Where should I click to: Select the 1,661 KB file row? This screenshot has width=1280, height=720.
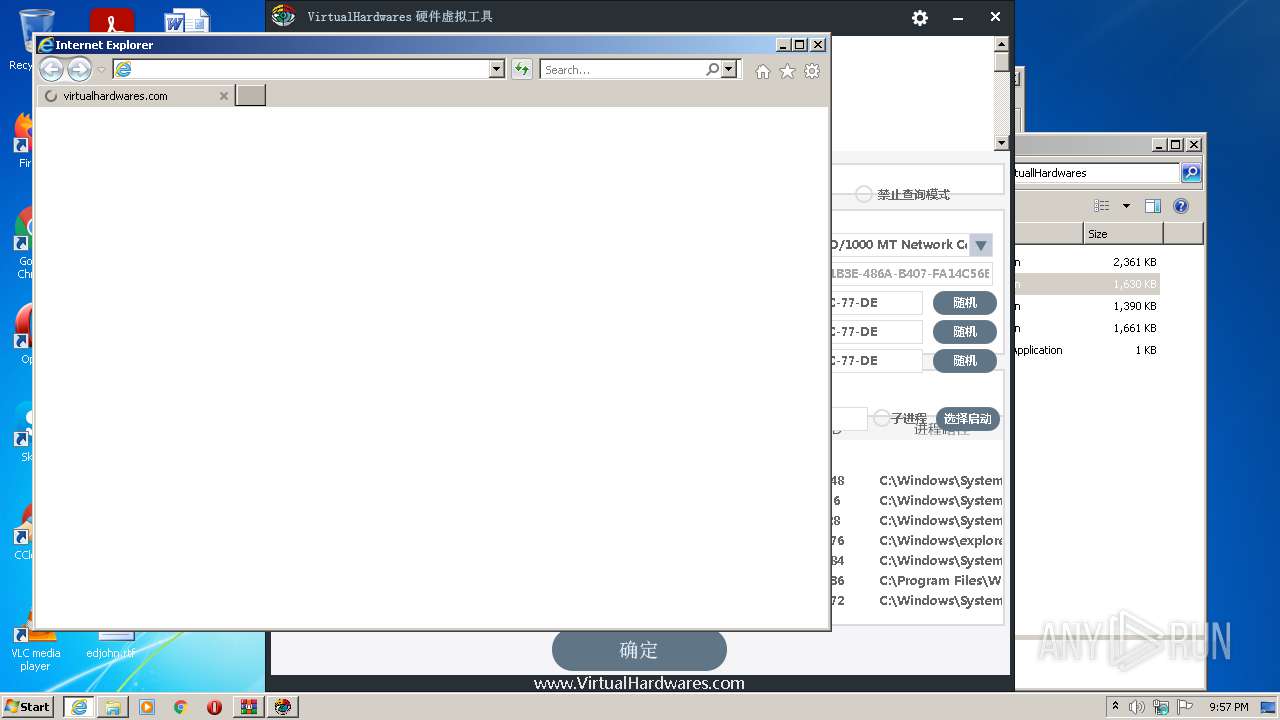tap(1086, 328)
